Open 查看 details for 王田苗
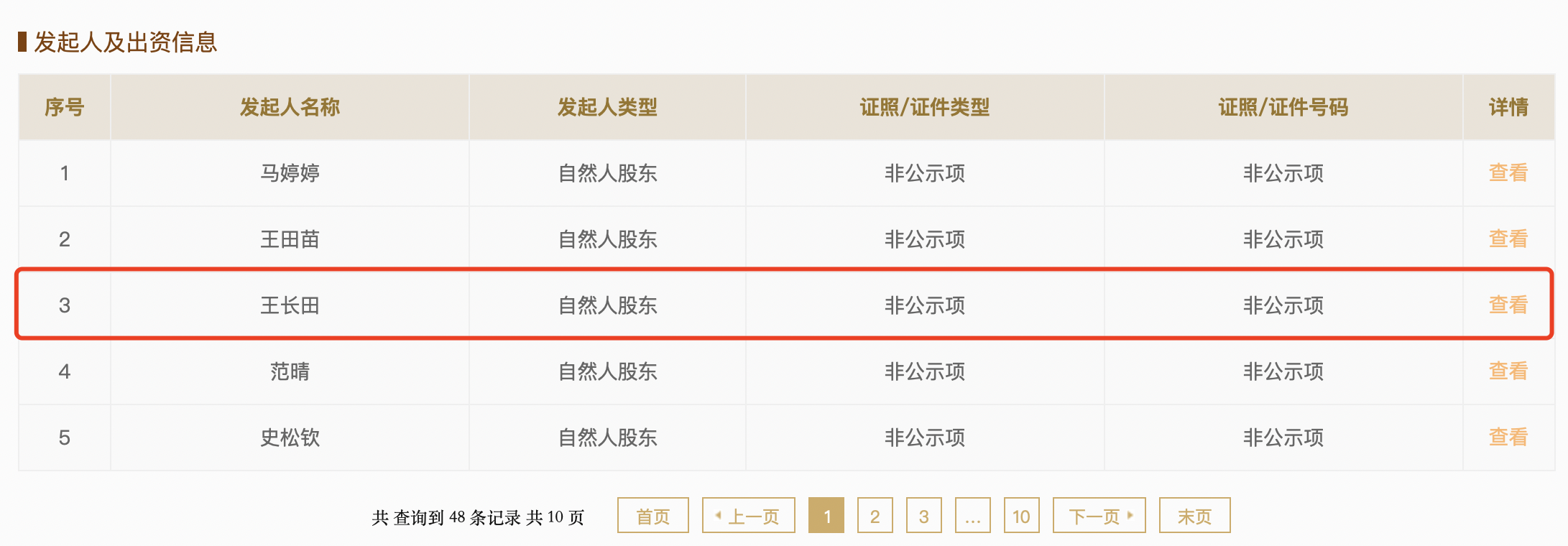The width and height of the screenshot is (1568, 546). pyautogui.click(x=1508, y=239)
